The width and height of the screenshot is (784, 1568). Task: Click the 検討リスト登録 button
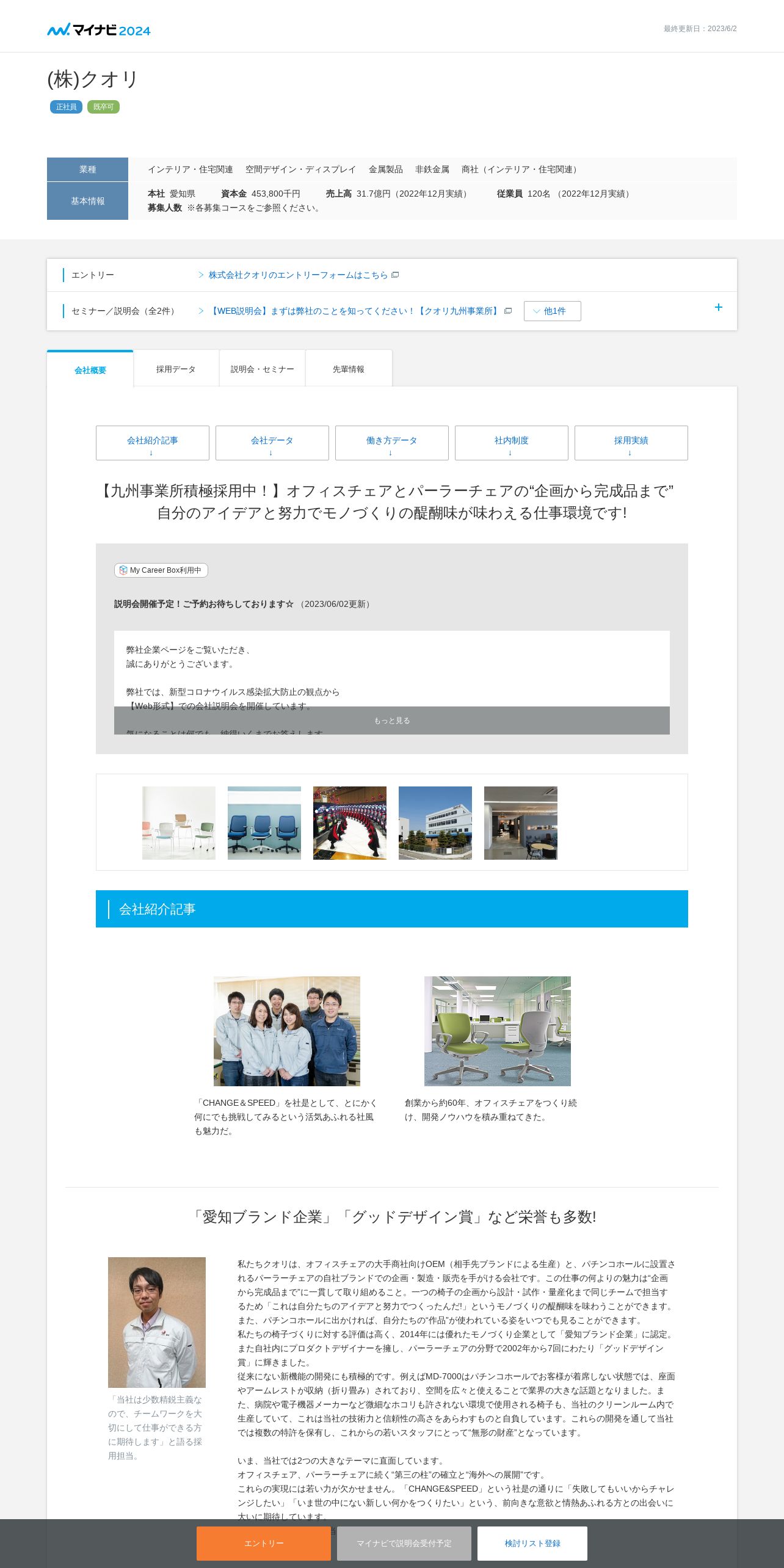(x=532, y=1543)
